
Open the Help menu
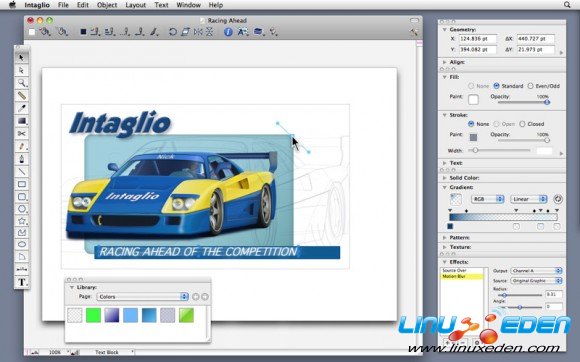(x=216, y=5)
